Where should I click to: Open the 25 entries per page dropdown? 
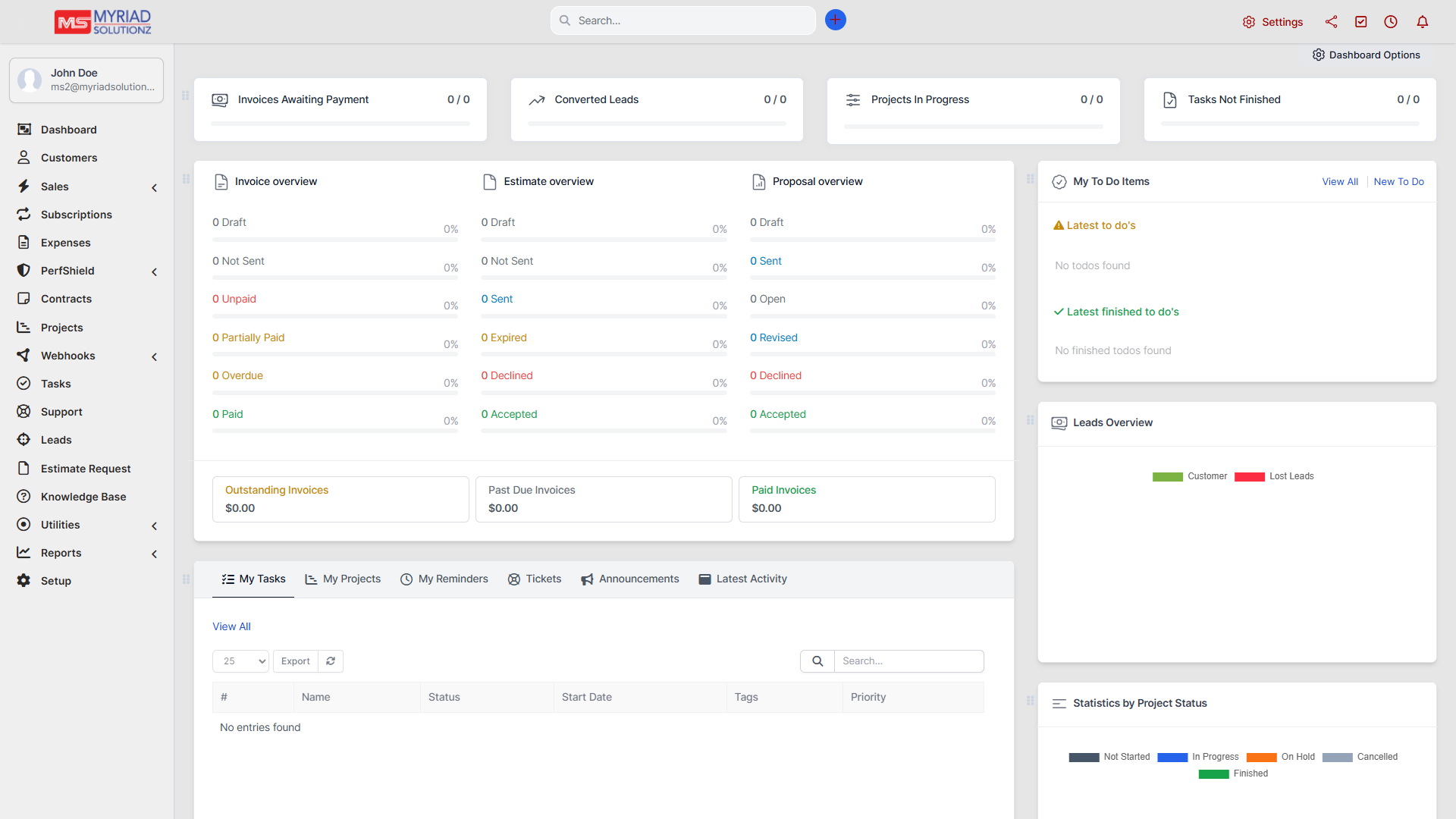point(240,661)
